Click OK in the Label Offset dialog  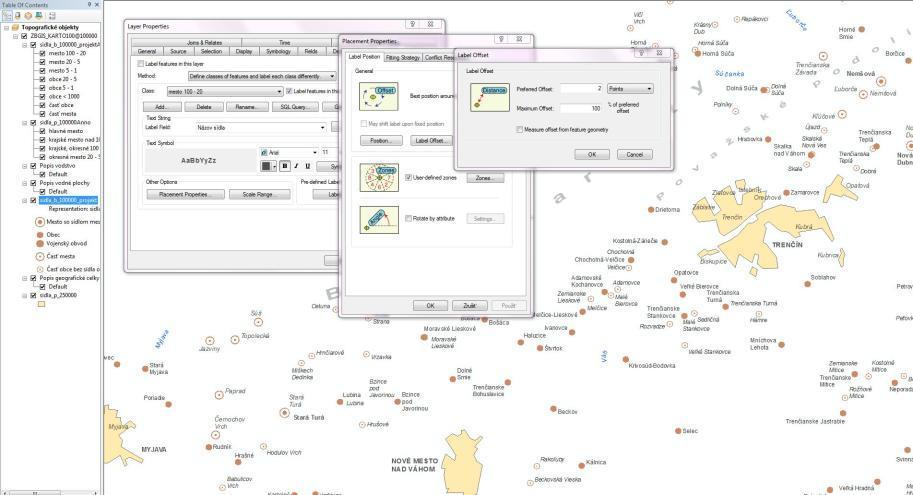(592, 154)
